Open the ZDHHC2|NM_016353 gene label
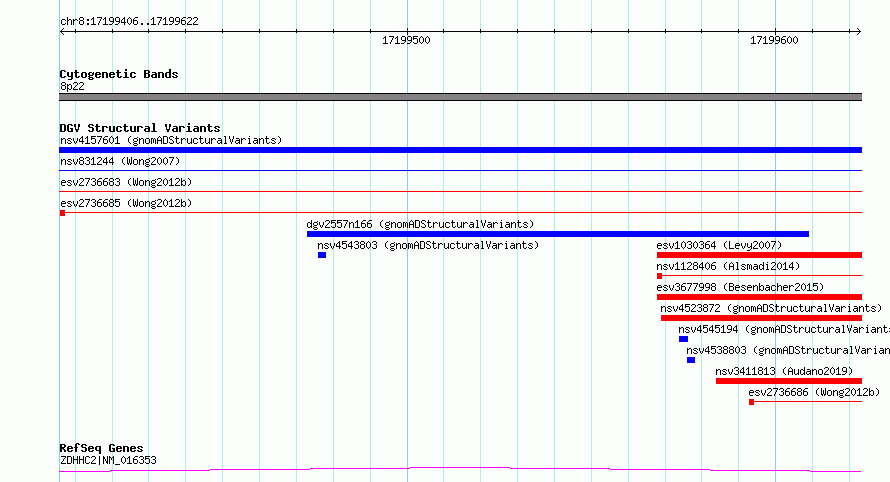 (108, 460)
